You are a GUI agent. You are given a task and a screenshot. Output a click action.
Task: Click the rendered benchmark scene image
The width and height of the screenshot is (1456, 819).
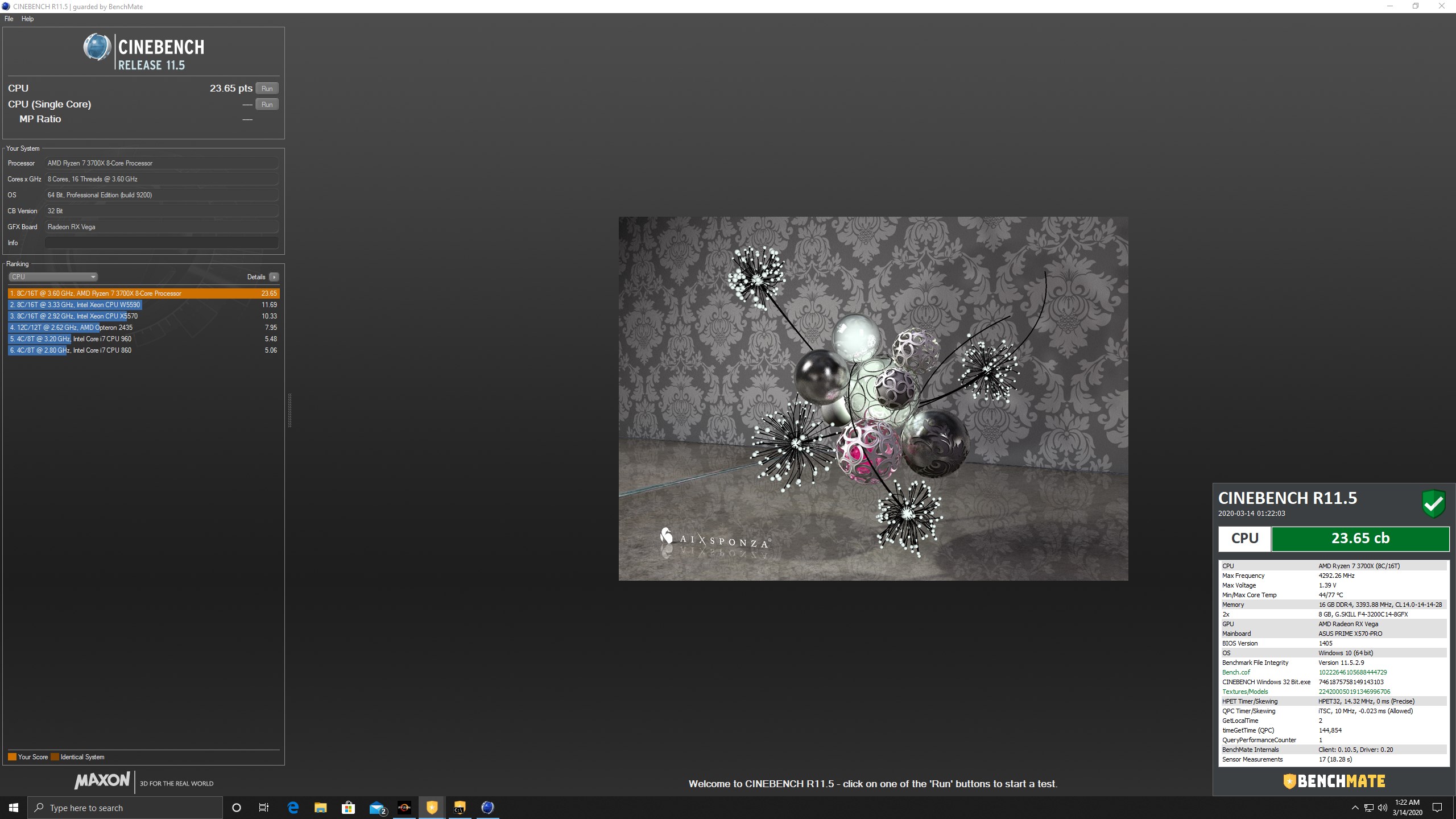click(x=873, y=398)
